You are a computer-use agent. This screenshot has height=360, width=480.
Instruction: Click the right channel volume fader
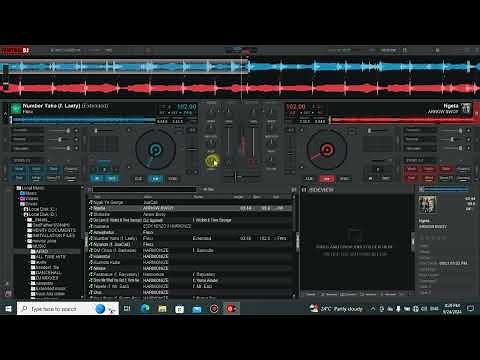[253, 142]
